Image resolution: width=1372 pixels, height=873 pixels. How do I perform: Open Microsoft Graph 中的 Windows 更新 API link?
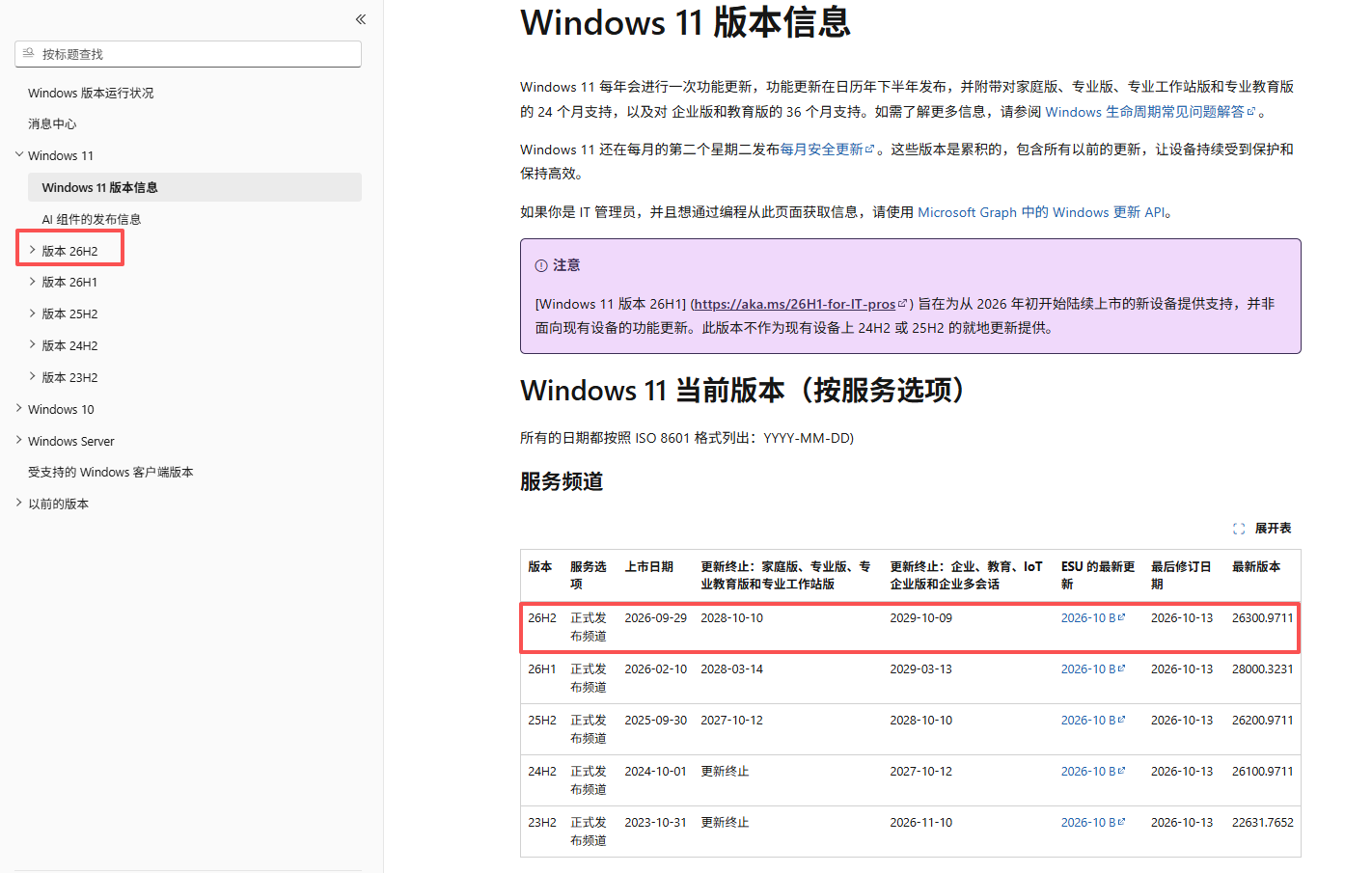(1041, 212)
